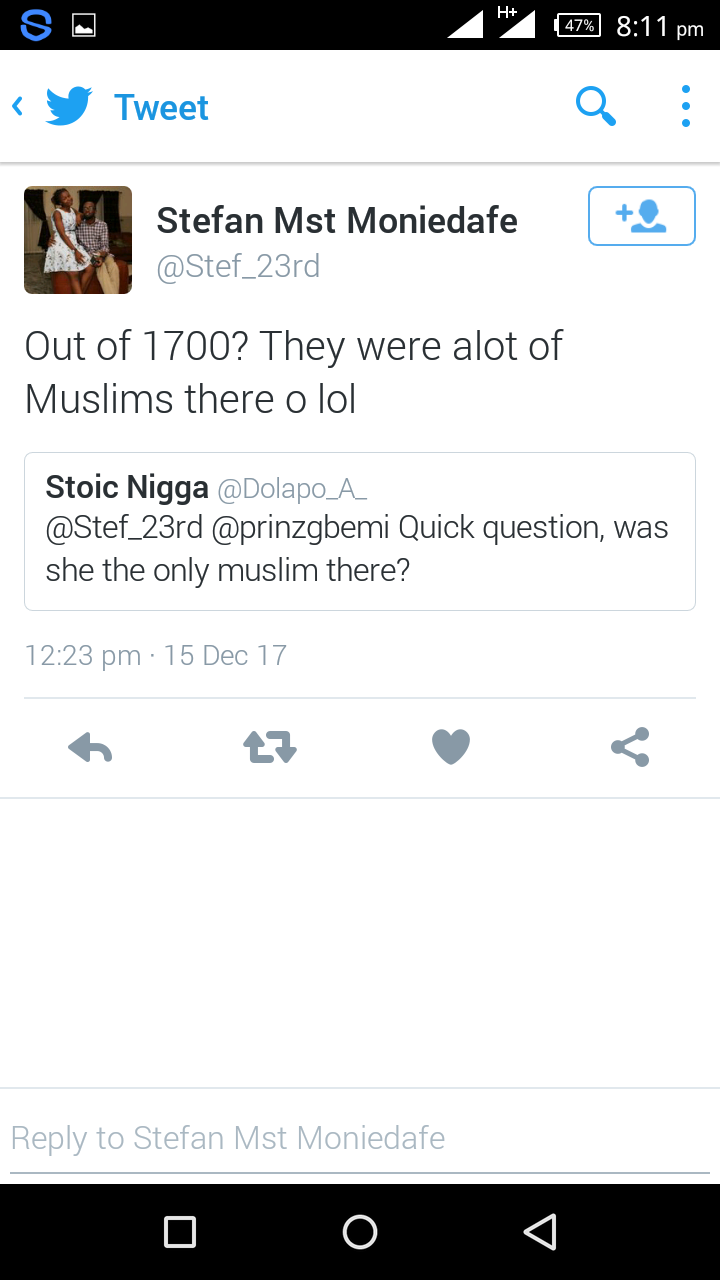This screenshot has height=1280, width=720.
Task: Click the Tweet header title
Action: pos(161,107)
